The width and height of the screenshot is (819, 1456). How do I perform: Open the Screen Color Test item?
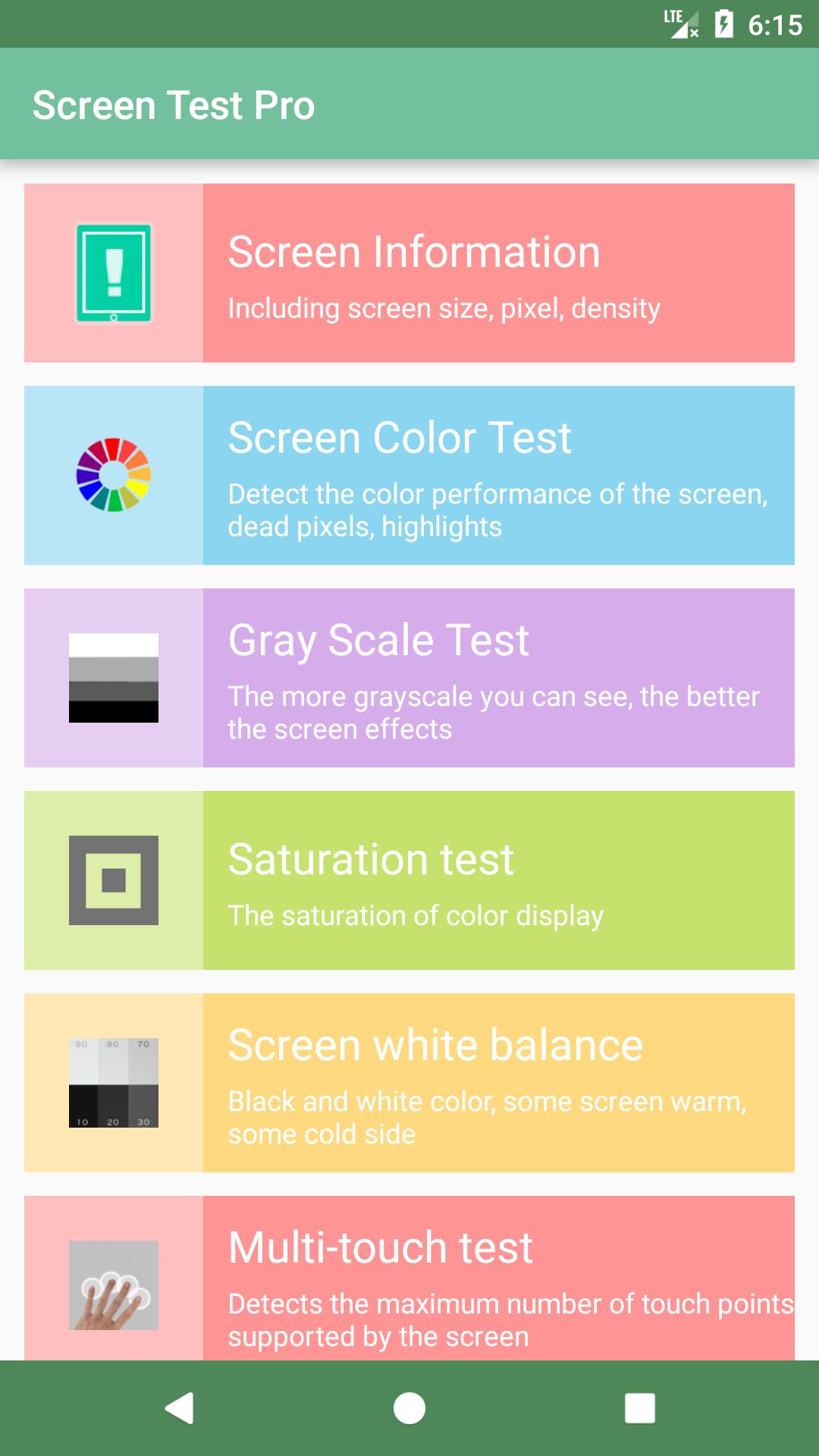[409, 475]
